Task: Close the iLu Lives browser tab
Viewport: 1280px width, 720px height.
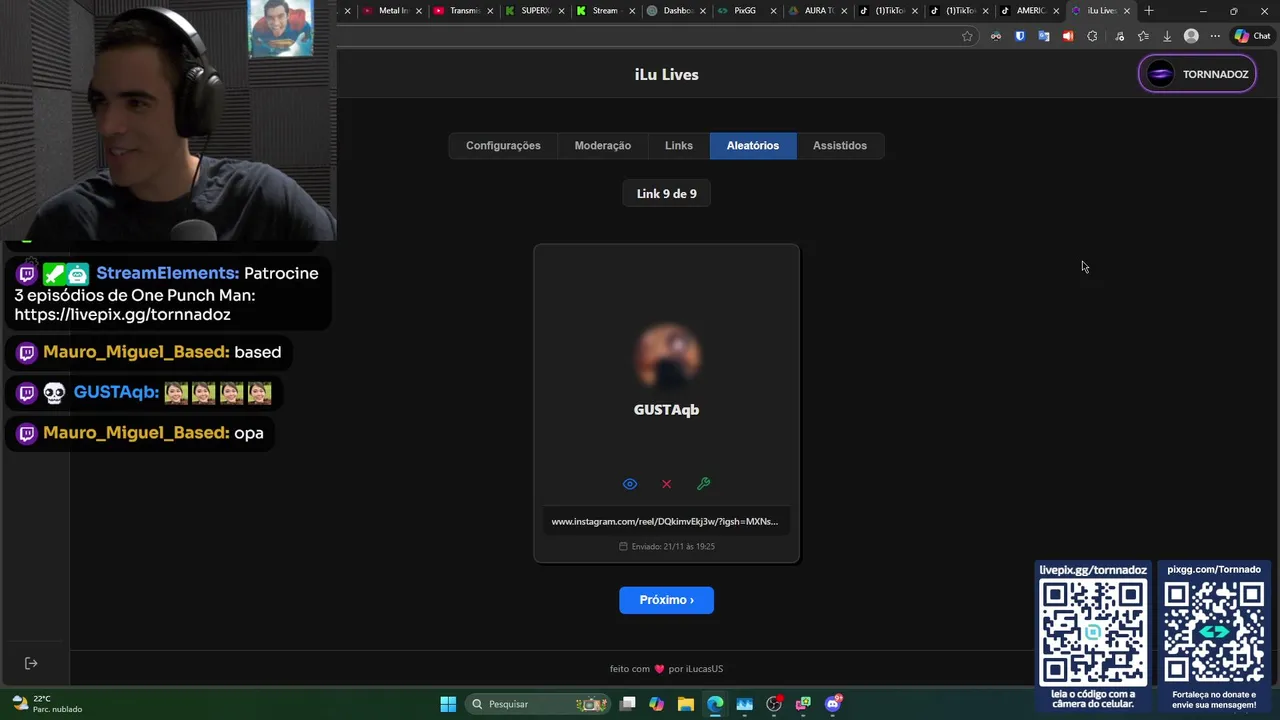Action: click(1127, 11)
